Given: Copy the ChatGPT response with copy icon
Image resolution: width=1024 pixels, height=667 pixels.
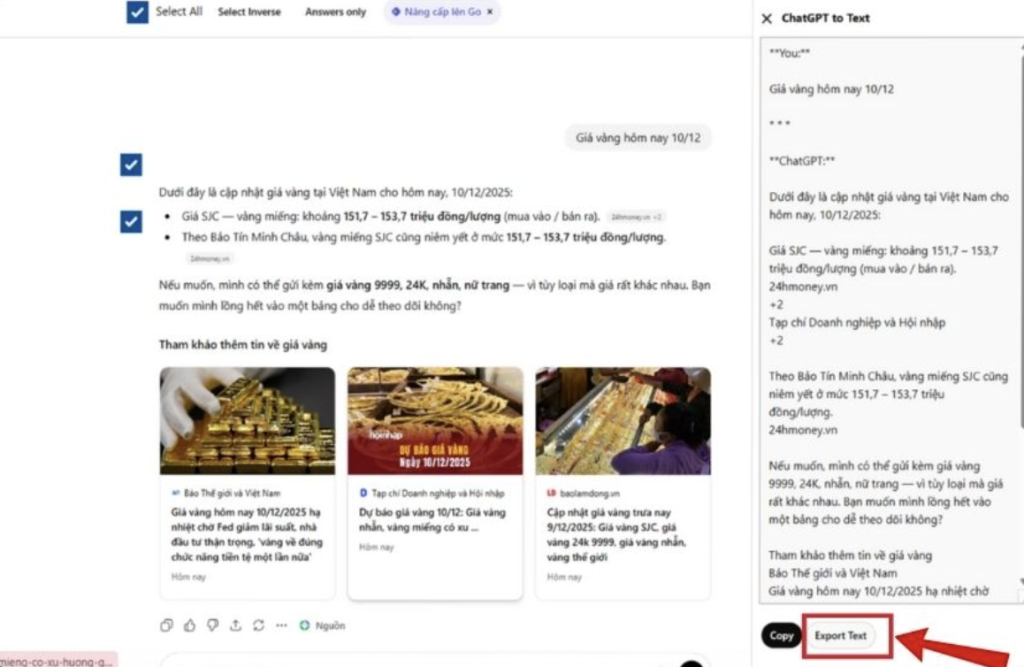Looking at the screenshot, I should tap(167, 625).
